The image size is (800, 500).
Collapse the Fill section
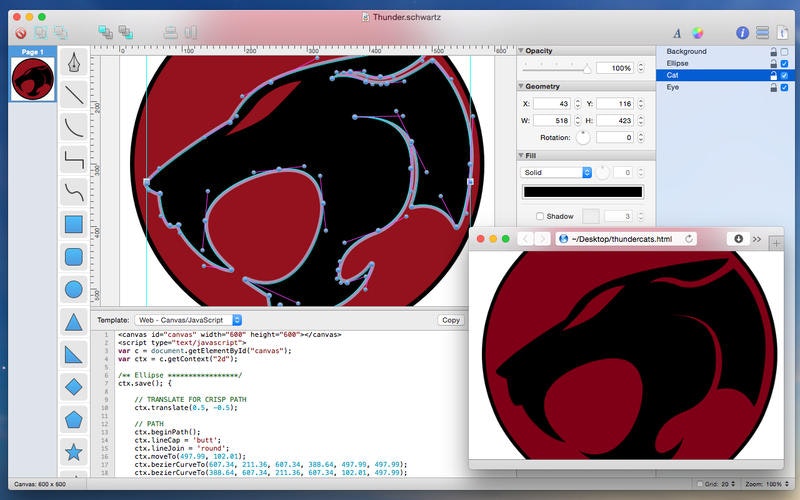[521, 155]
